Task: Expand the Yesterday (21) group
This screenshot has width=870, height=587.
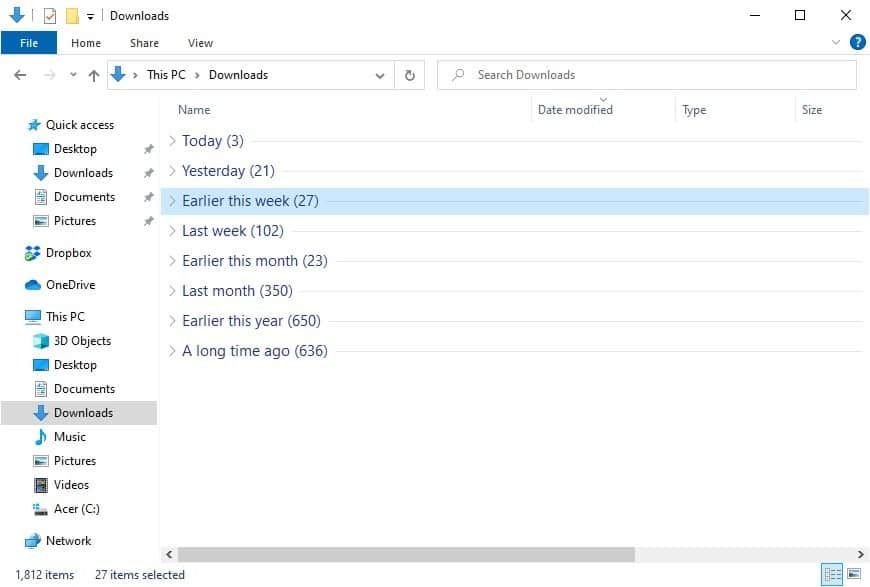Action: (172, 171)
